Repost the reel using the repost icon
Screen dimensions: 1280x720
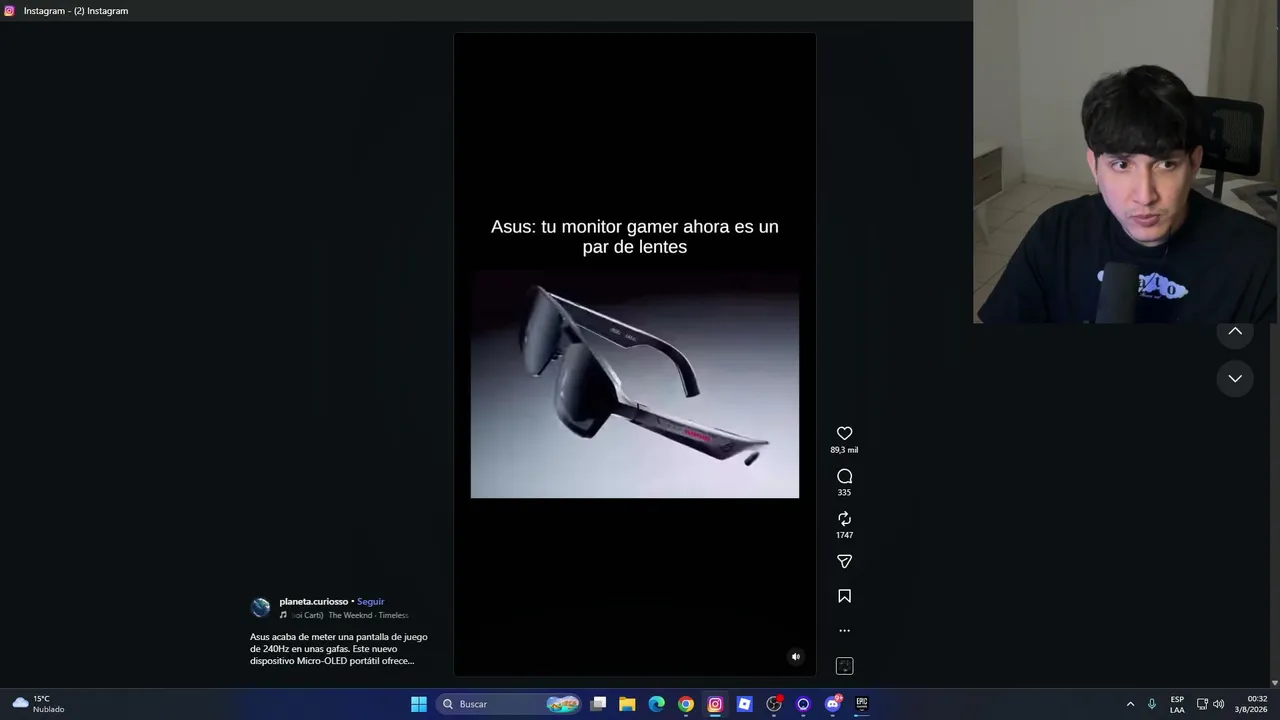point(844,518)
